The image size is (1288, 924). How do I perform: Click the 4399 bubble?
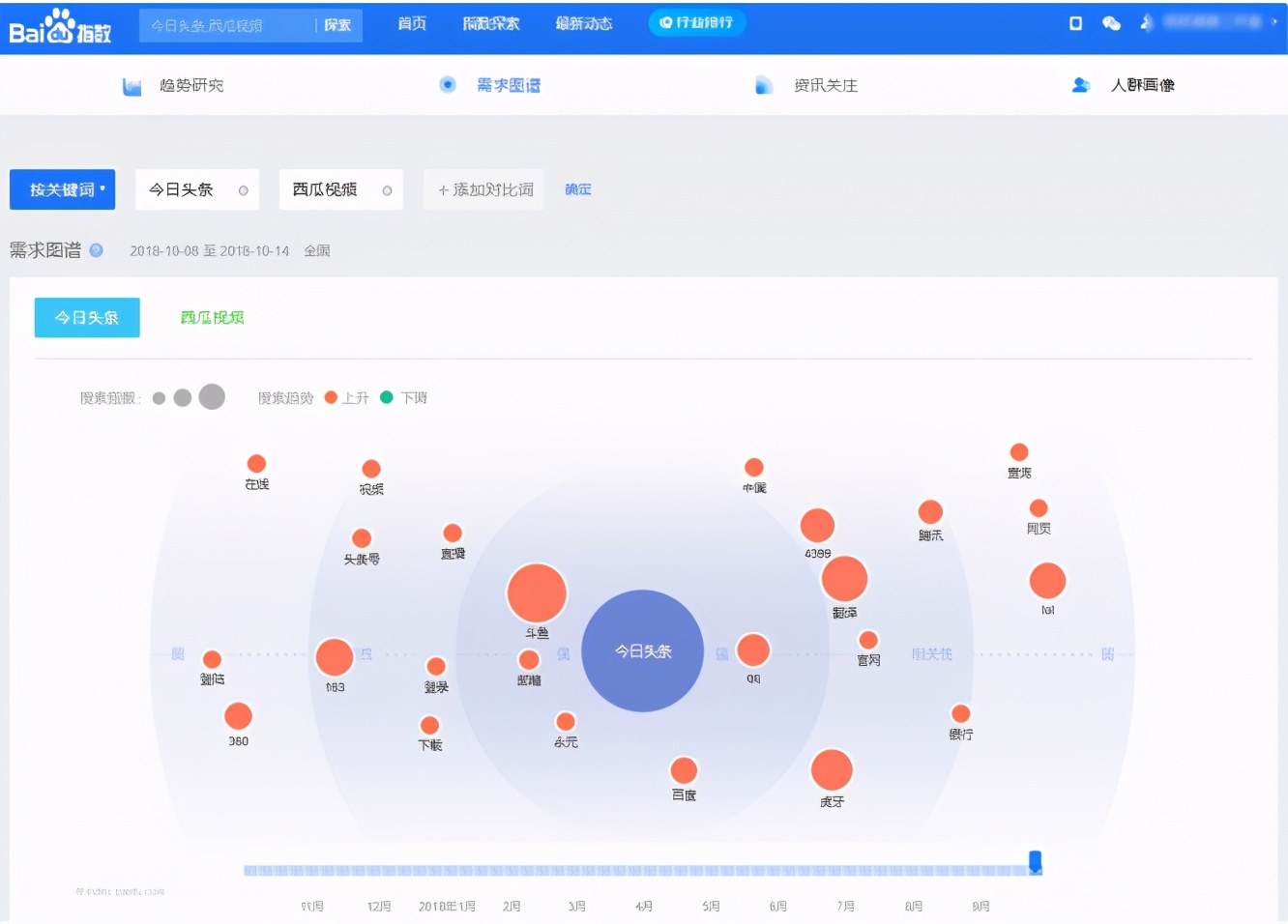pos(817,526)
